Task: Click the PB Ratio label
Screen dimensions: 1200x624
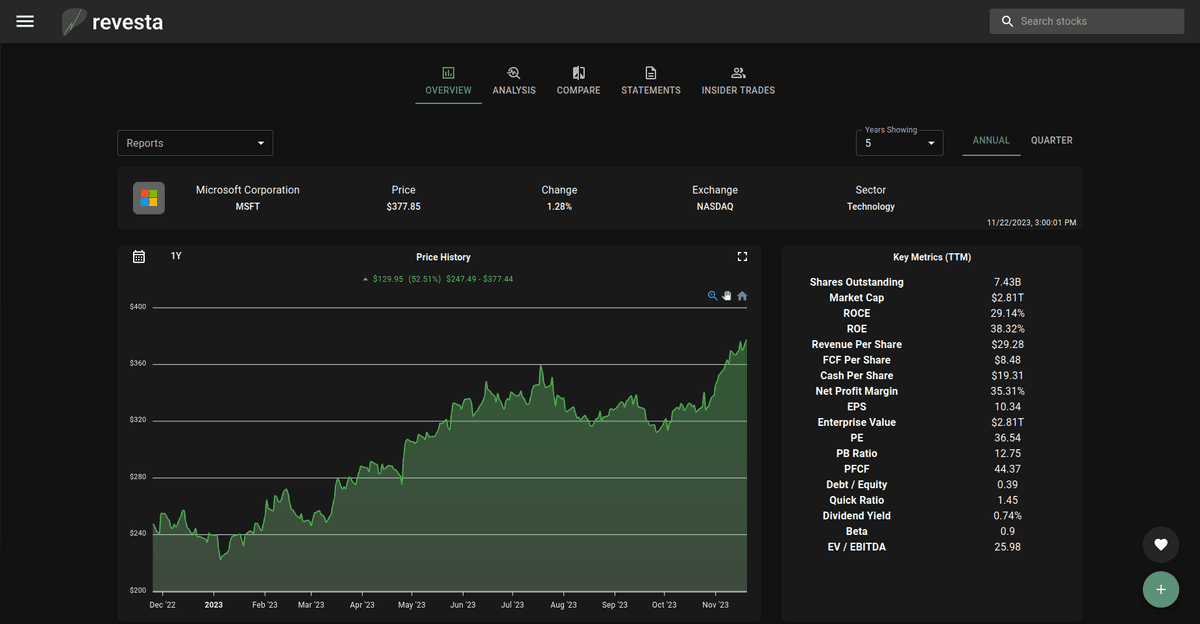Action: point(857,454)
